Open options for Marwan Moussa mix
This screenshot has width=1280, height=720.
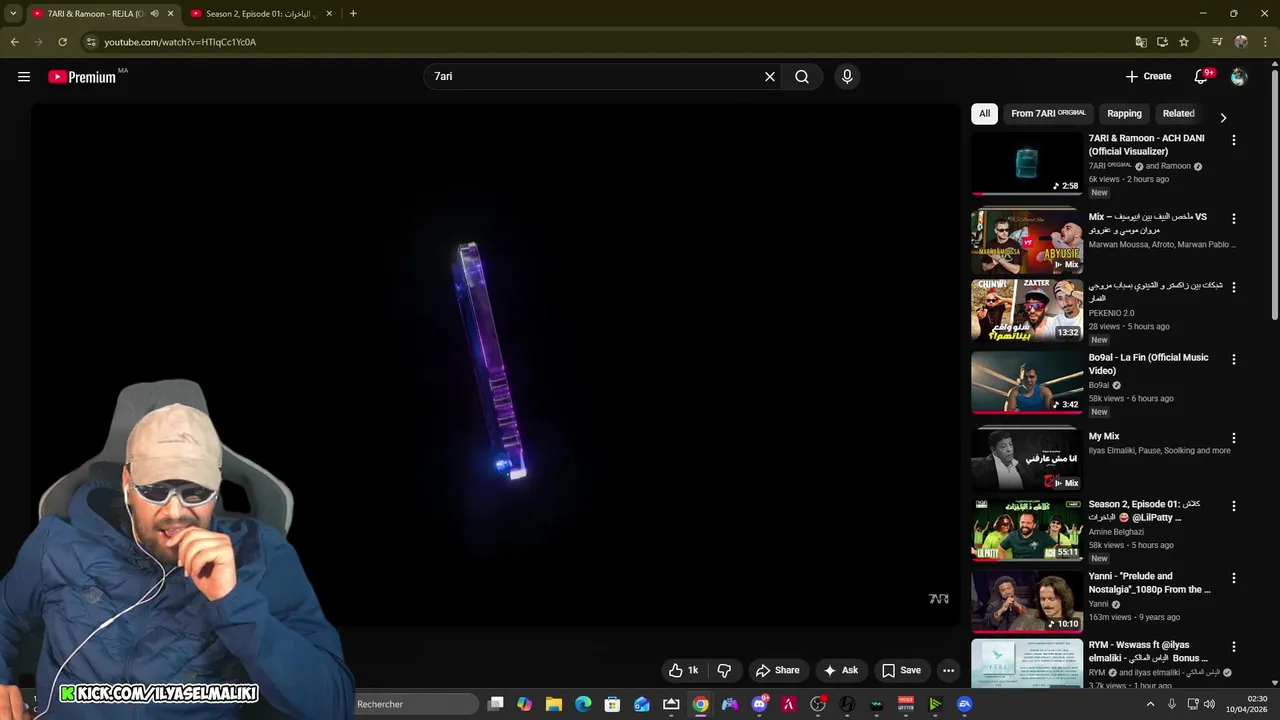(1233, 219)
